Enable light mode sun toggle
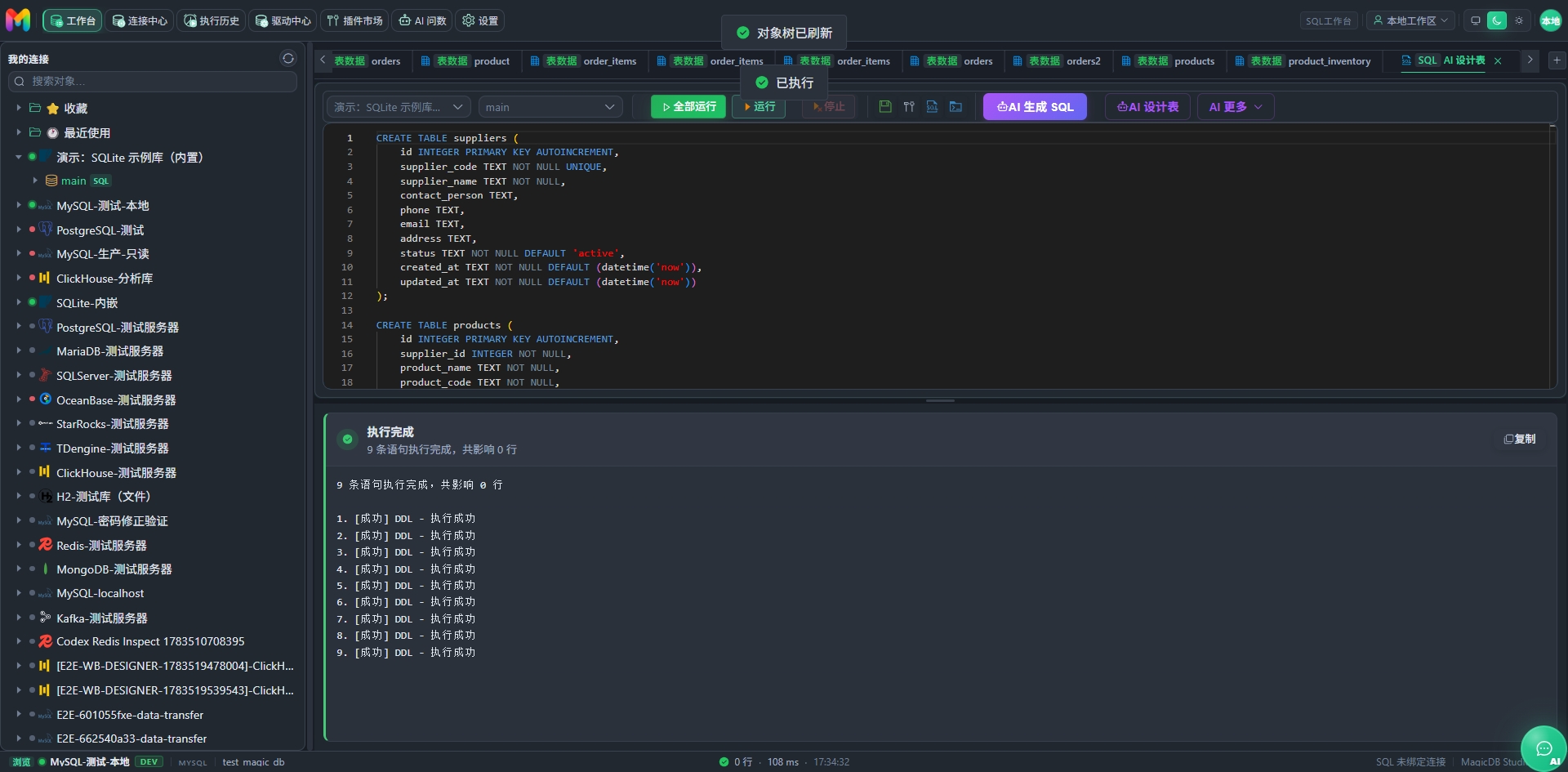 [x=1519, y=20]
